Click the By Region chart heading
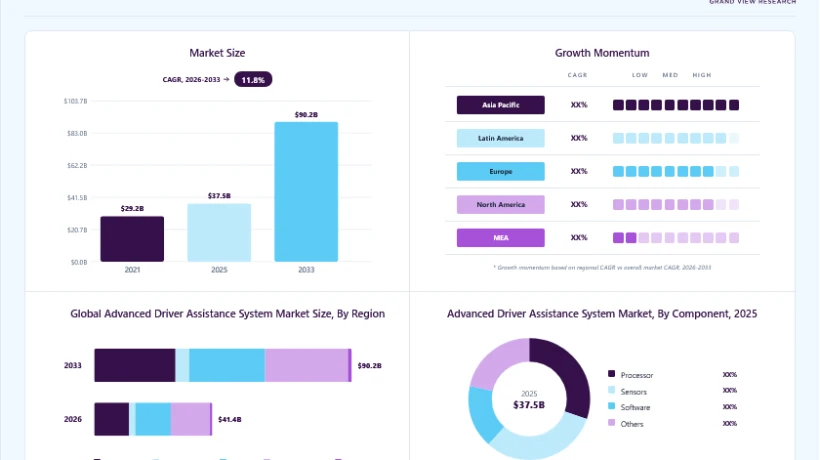The width and height of the screenshot is (820, 460). [x=227, y=314]
